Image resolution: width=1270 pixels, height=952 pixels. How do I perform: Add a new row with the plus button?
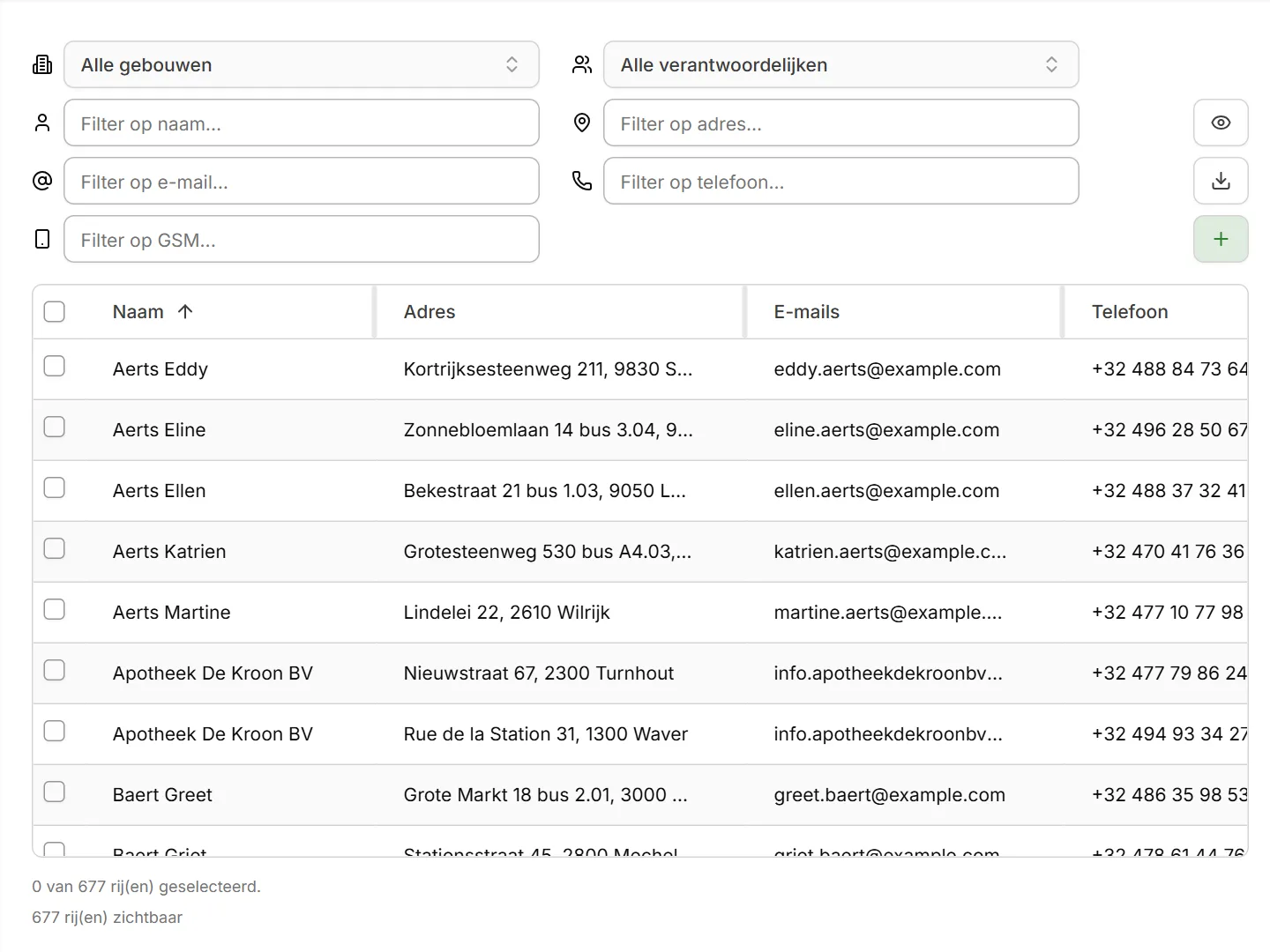tap(1221, 239)
